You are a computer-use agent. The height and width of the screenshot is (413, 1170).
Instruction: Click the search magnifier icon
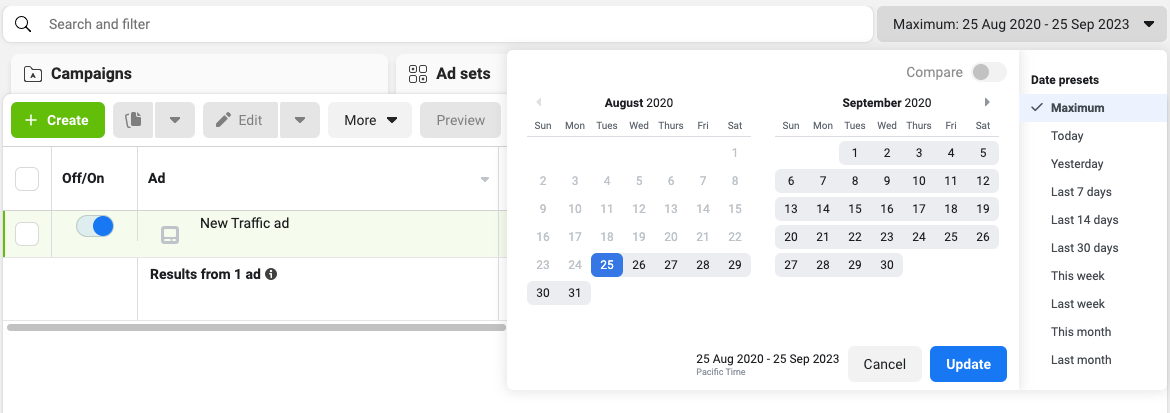click(x=23, y=24)
